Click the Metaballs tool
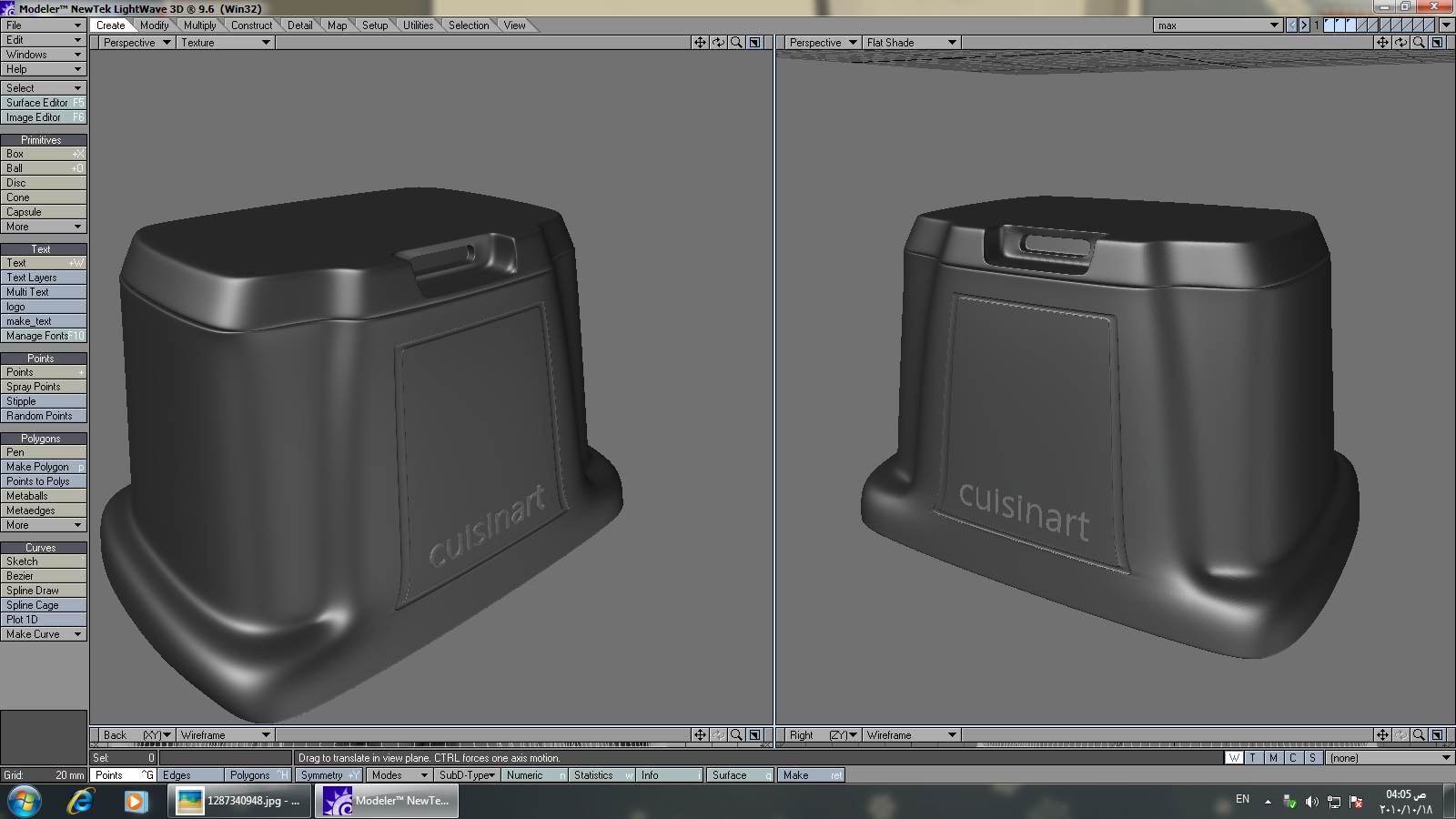The width and height of the screenshot is (1456, 819). coord(44,496)
